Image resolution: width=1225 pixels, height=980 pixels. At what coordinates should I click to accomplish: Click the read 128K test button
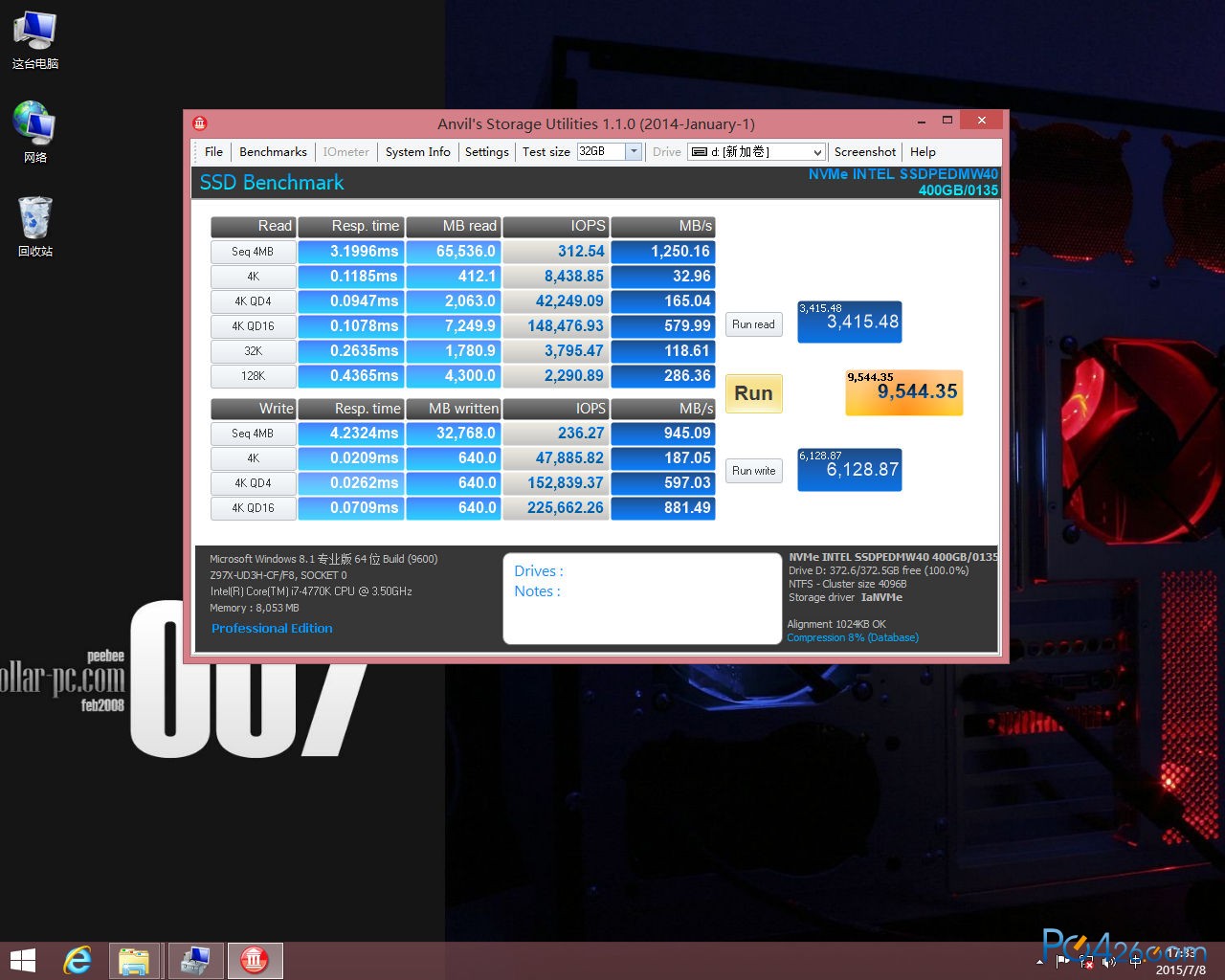click(x=253, y=376)
